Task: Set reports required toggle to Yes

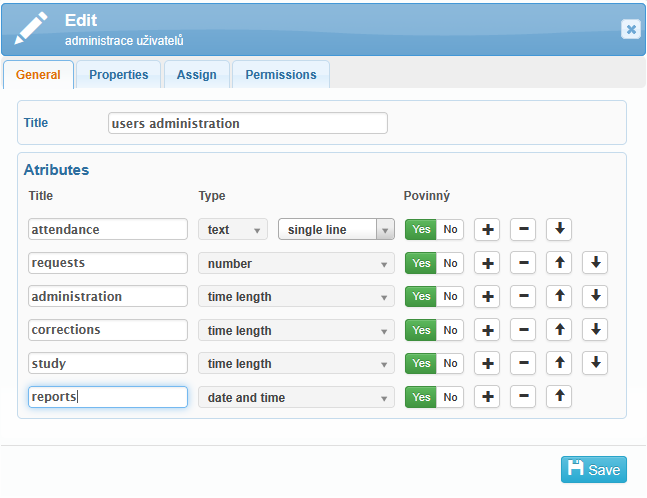Action: pos(421,397)
